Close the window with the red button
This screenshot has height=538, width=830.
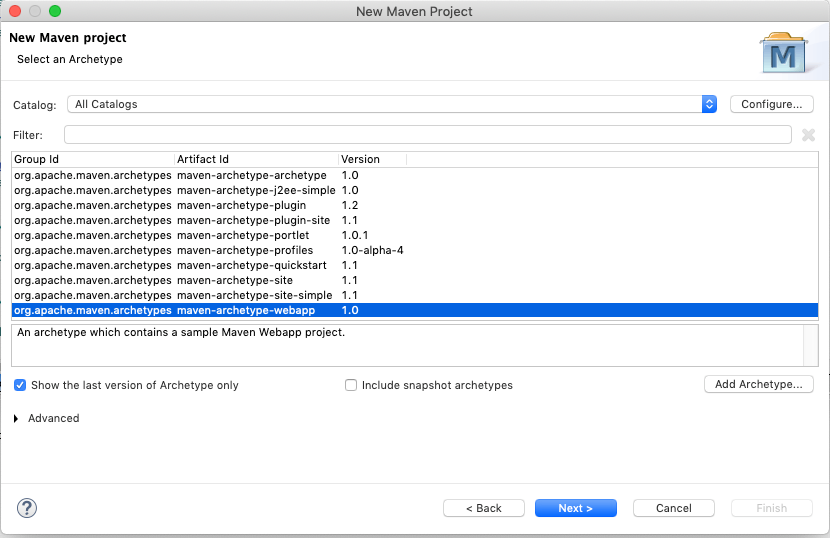[x=15, y=11]
